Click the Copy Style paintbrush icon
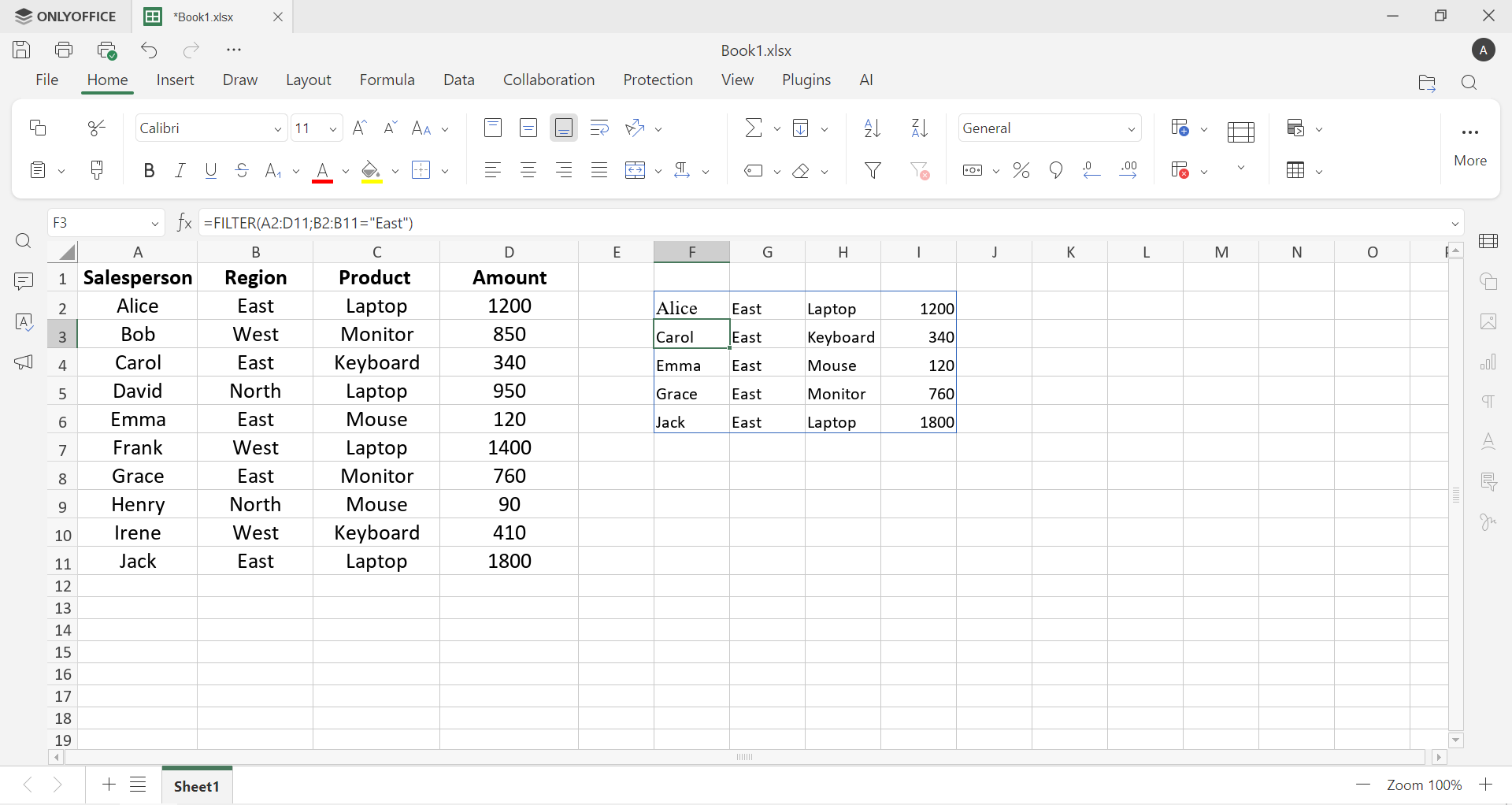Viewport: 1512px width, 805px height. pos(97,170)
